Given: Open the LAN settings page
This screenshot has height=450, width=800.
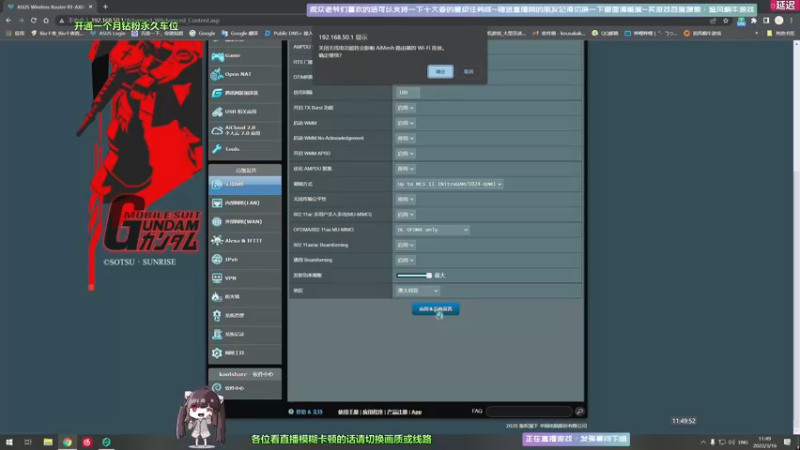Looking at the screenshot, I should pyautogui.click(x=245, y=203).
